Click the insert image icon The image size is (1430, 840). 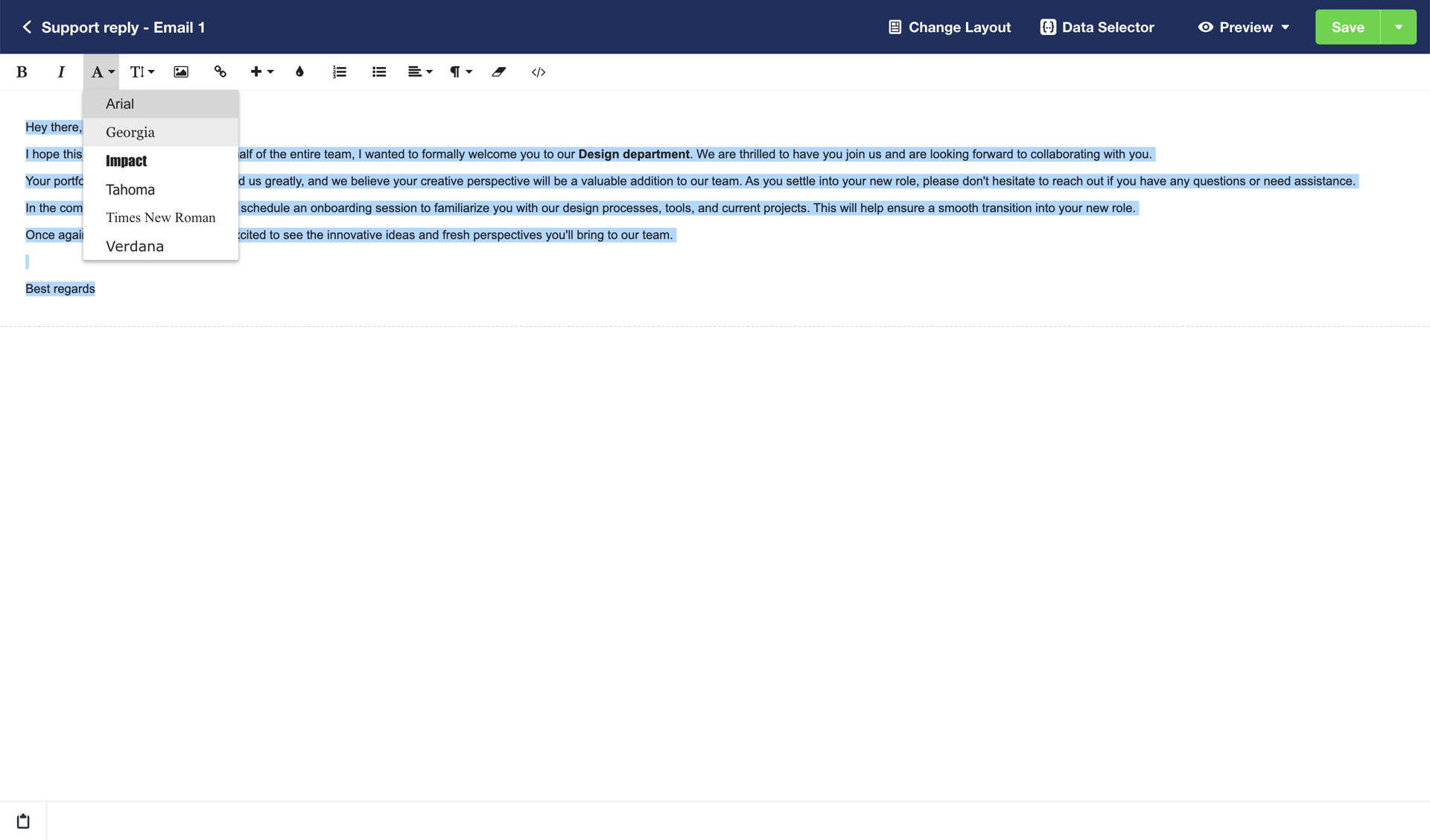click(181, 72)
